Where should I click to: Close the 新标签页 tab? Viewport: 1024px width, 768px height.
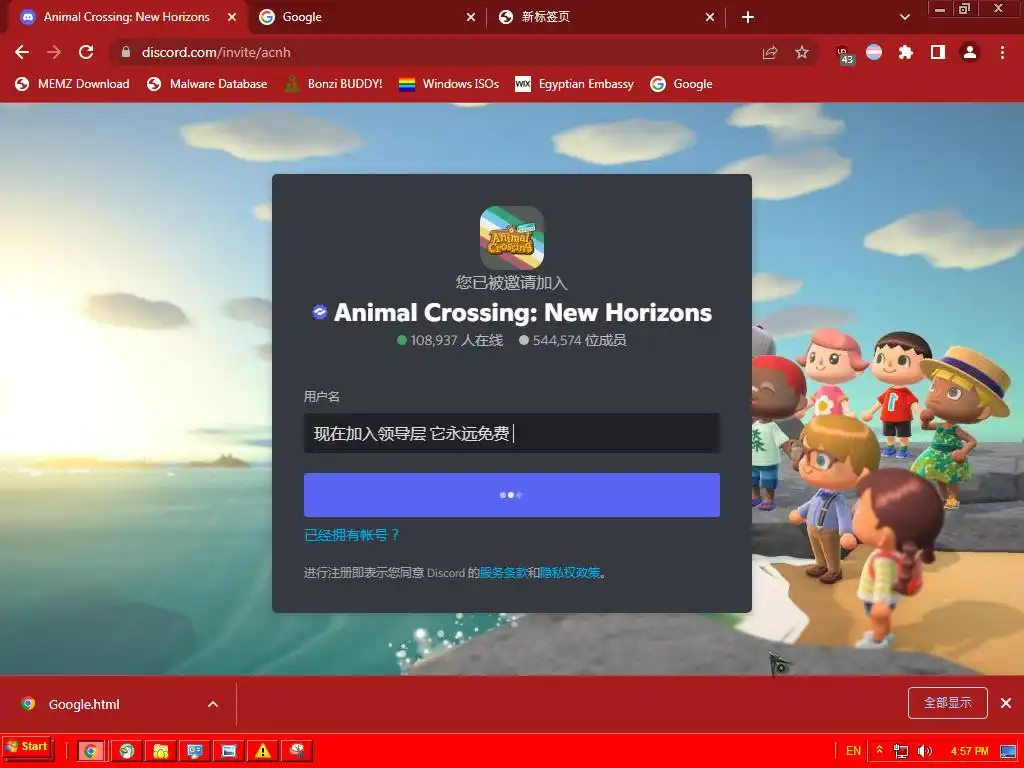point(710,17)
